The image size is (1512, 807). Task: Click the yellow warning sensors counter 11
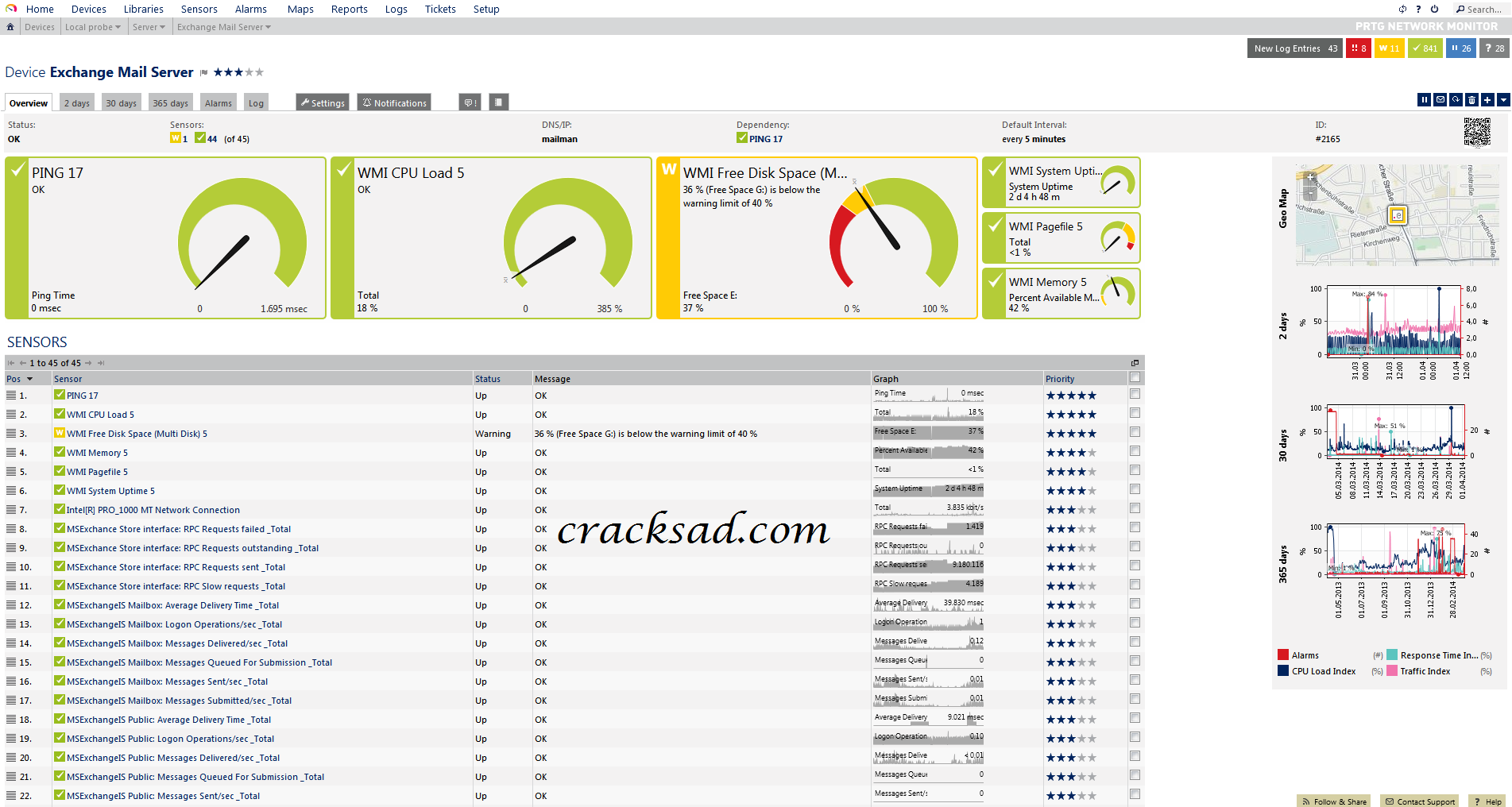[x=1390, y=48]
